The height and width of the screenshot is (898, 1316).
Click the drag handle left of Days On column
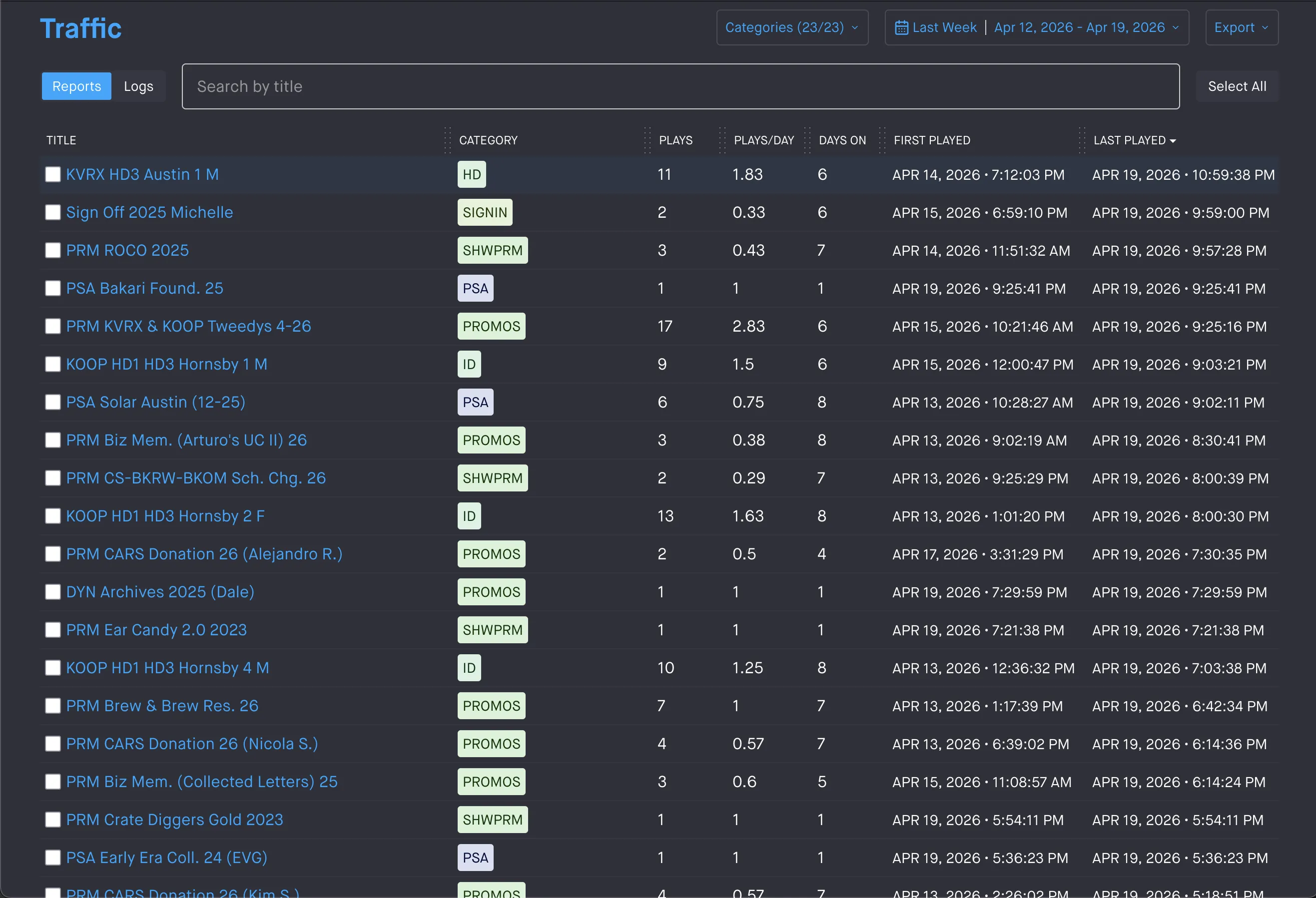[x=807, y=140]
